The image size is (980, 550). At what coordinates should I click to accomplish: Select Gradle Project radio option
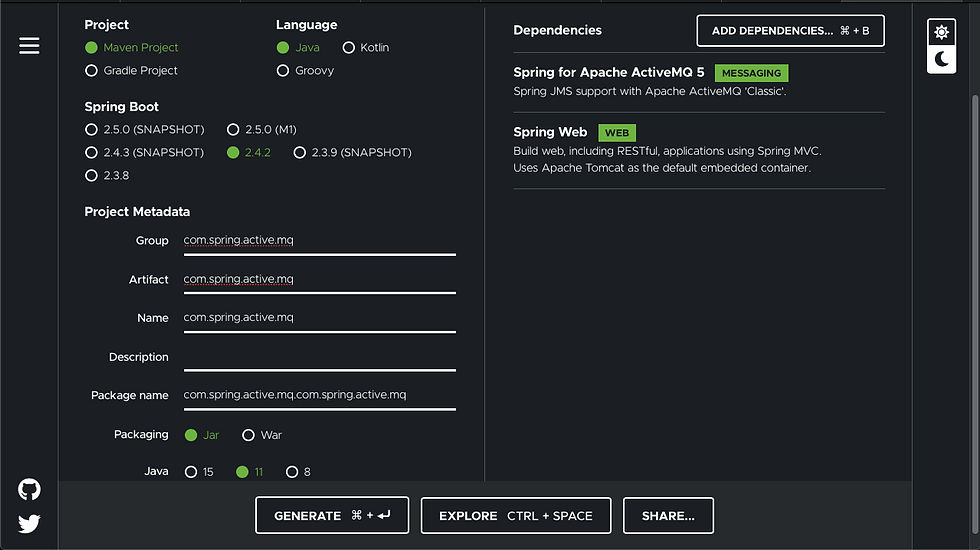131,71
